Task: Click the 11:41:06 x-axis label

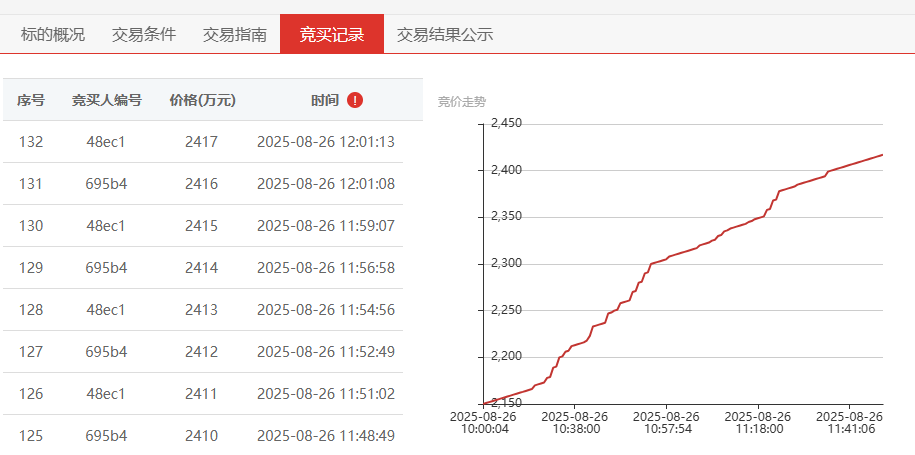Action: (850, 423)
